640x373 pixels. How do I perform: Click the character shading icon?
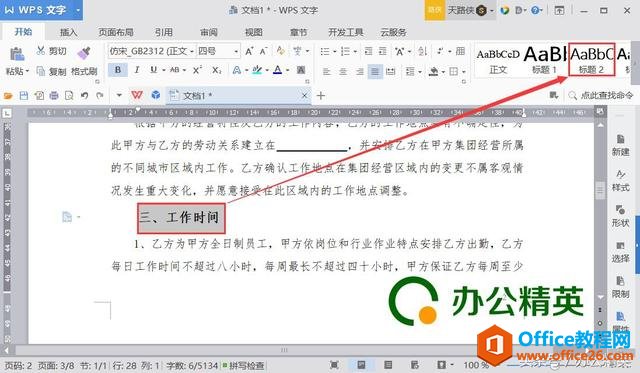tap(301, 70)
